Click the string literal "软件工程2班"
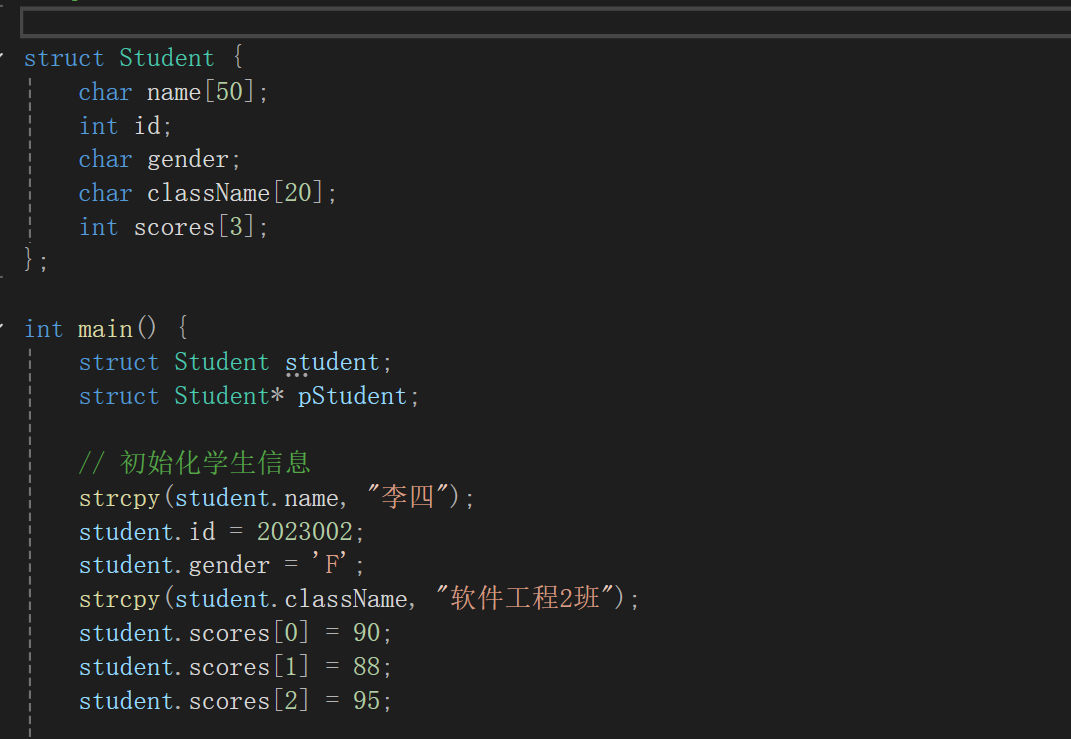Image resolution: width=1071 pixels, height=739 pixels. (525, 598)
